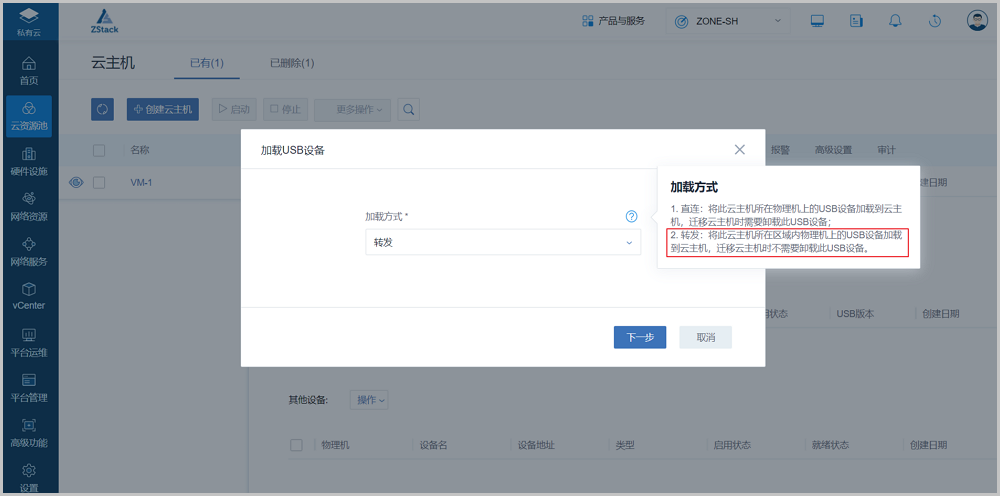Click the 下一步 button
The width and height of the screenshot is (1000, 496).
click(x=640, y=337)
